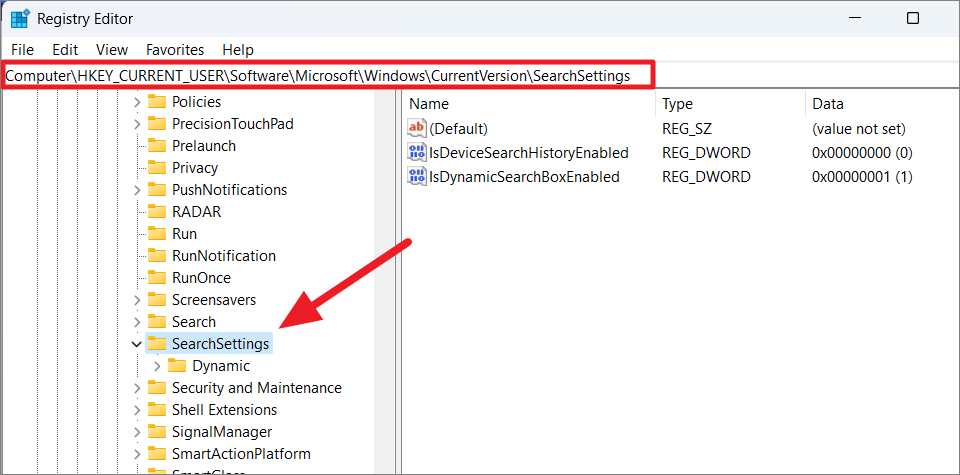Click the IsDynamicSearchBoxEnabled DWORD icon

[x=416, y=177]
